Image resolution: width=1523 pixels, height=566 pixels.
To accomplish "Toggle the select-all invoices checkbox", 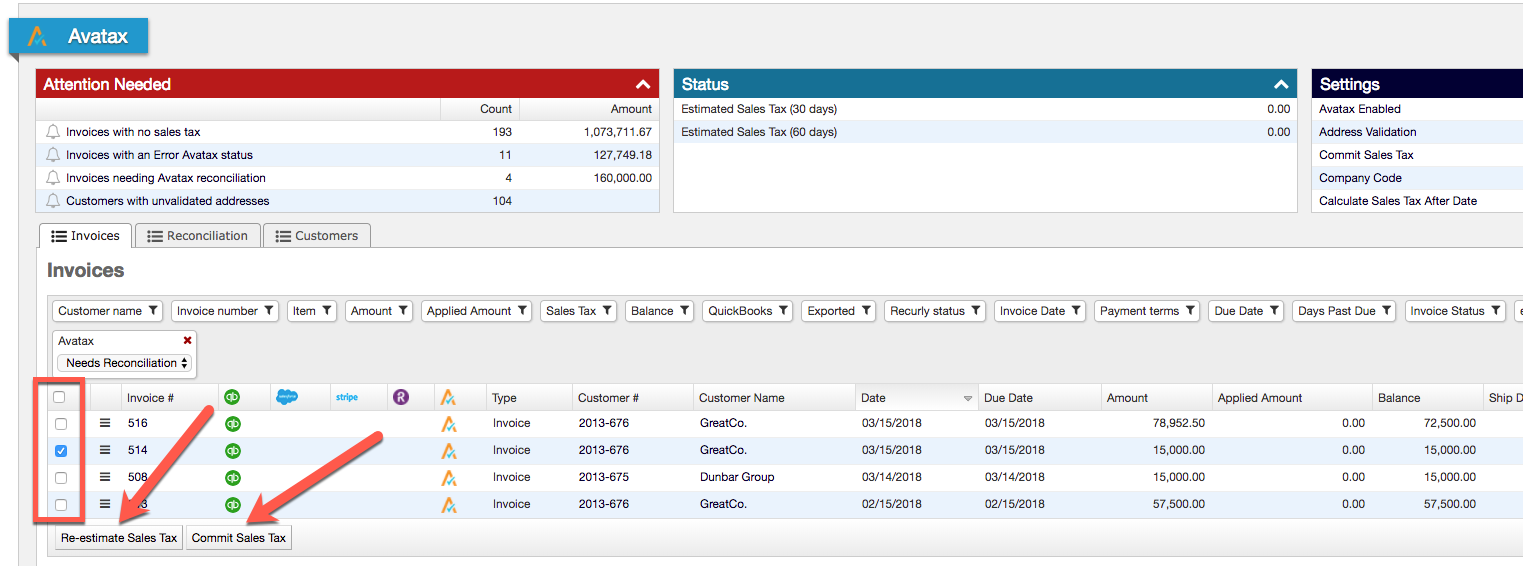I will pos(60,397).
